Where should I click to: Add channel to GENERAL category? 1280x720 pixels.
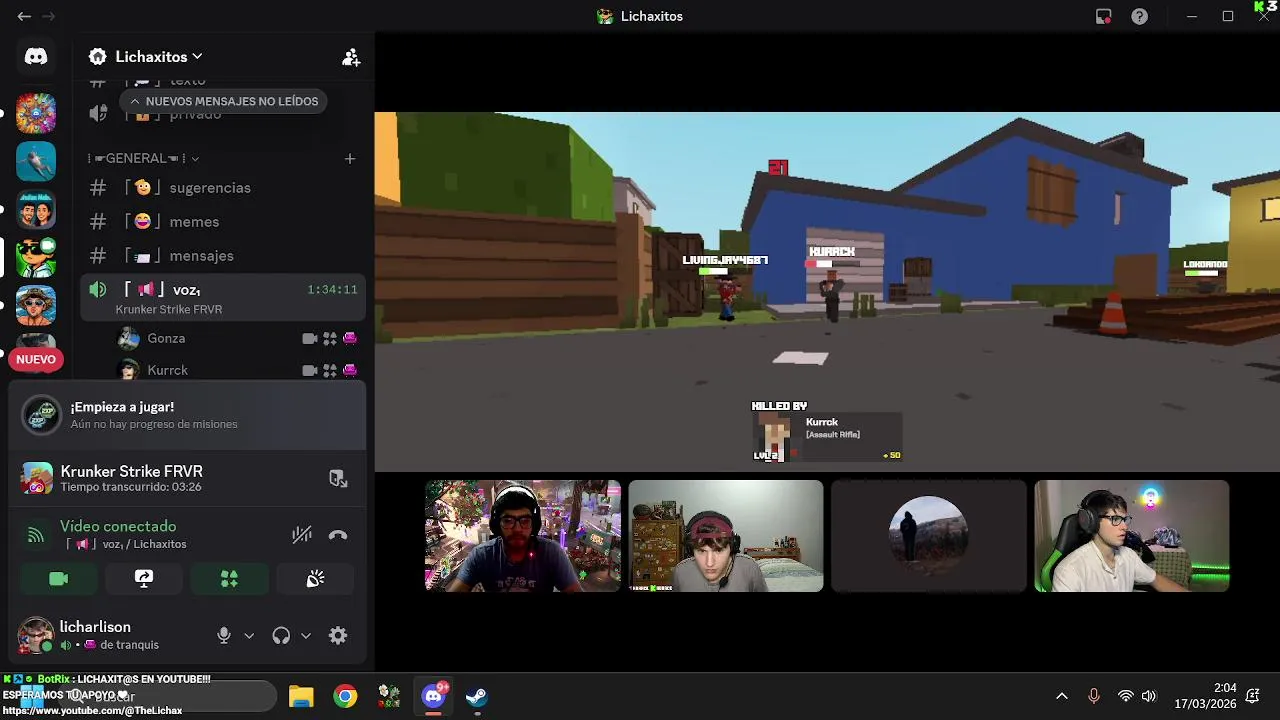350,158
